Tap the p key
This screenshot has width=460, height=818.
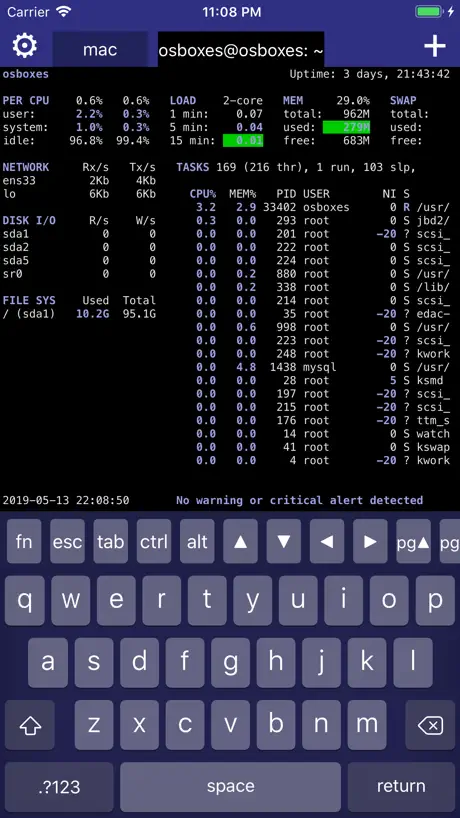[x=435, y=601]
